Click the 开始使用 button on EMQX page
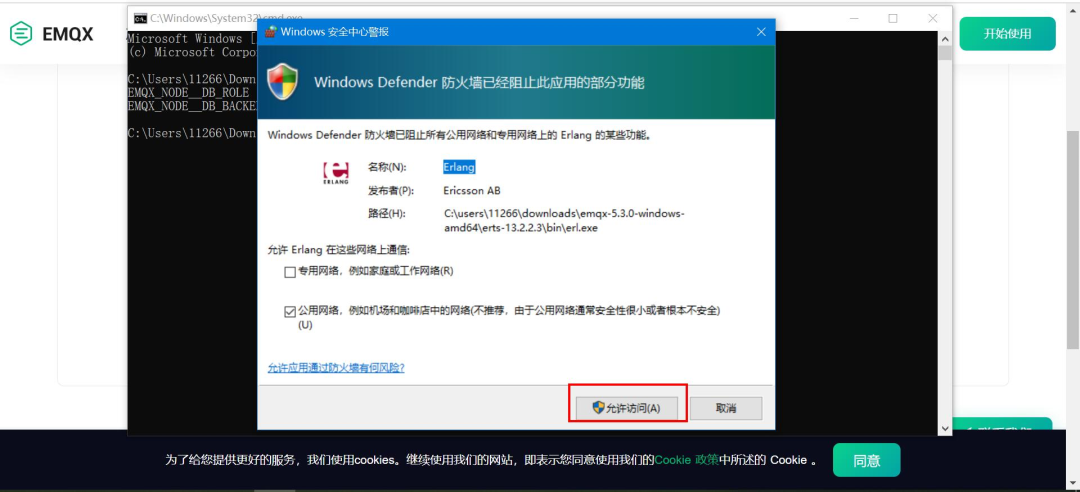Screen dimensions: 1080x492 click(1007, 34)
